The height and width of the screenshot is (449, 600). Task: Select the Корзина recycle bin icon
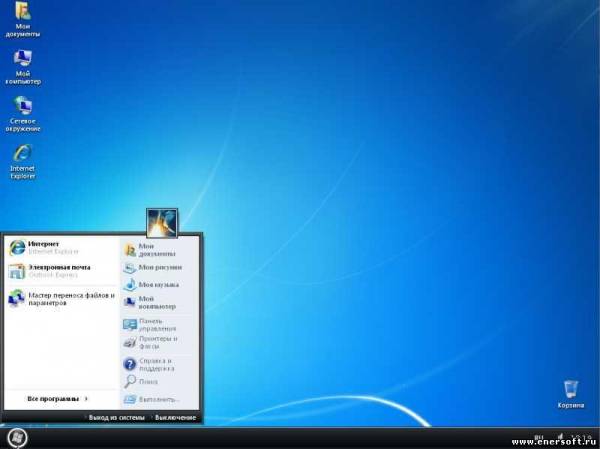571,393
